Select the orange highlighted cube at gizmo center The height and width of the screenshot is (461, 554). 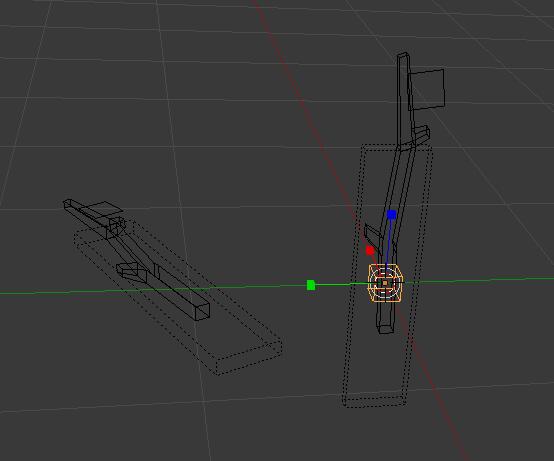point(385,283)
